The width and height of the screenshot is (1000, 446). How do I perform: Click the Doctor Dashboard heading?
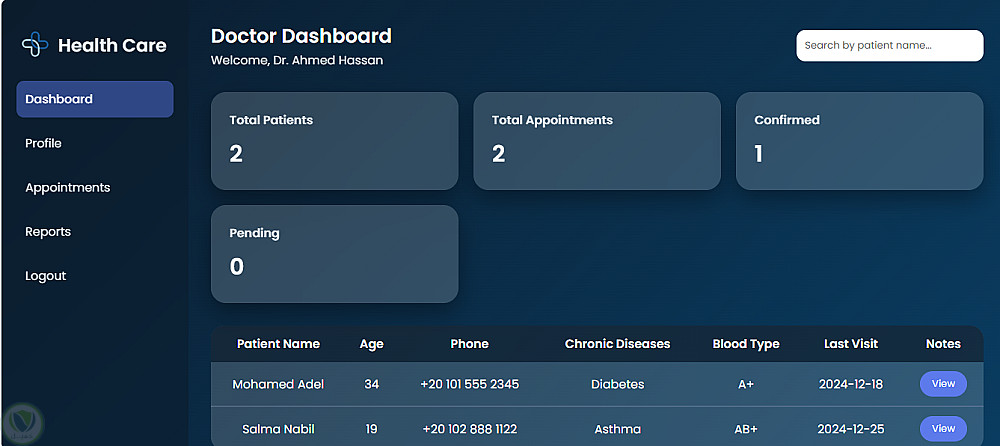point(301,36)
